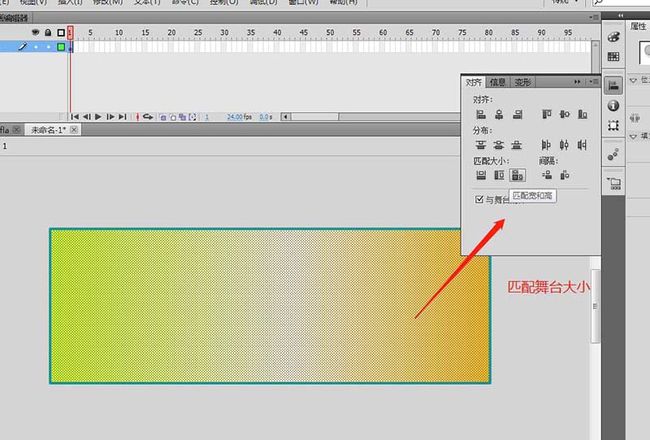The width and height of the screenshot is (650, 440).
Task: Toggle lock all layers padlock header
Action: 48,32
